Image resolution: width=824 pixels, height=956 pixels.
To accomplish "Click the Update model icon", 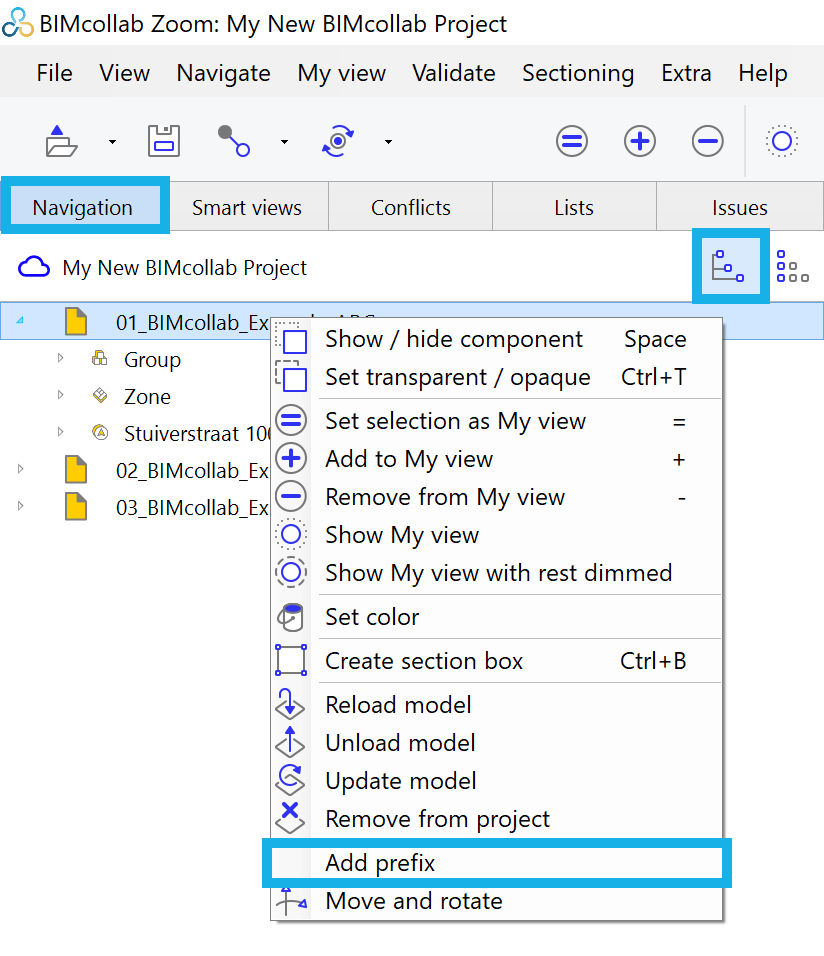I will click(x=290, y=780).
